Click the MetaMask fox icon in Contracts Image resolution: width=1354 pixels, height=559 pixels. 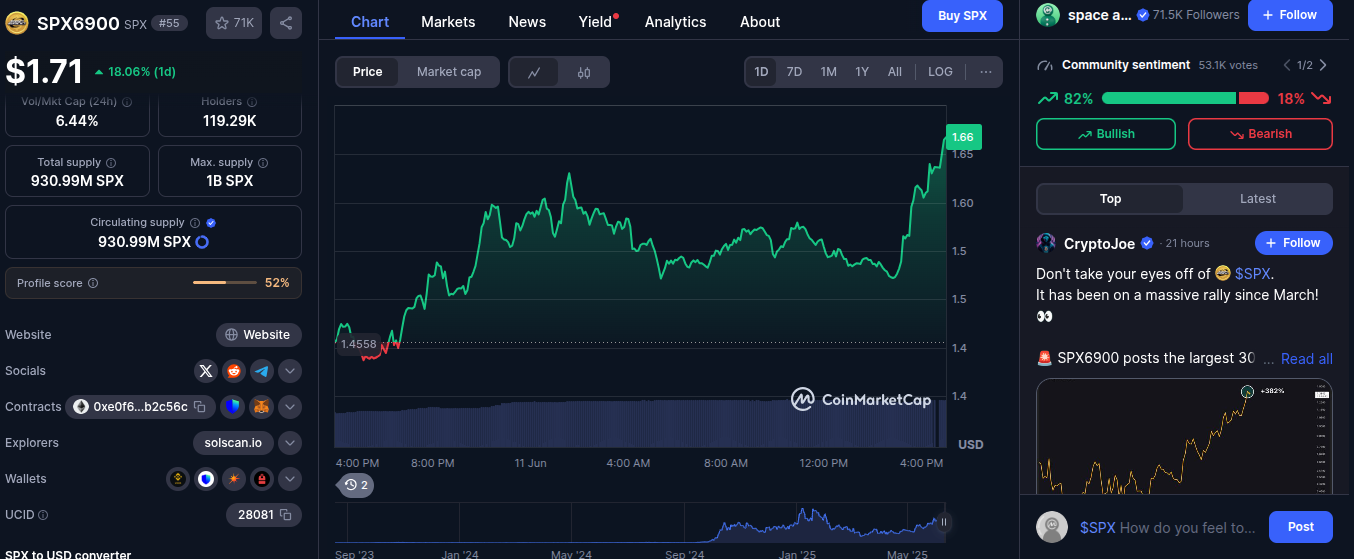(x=262, y=407)
